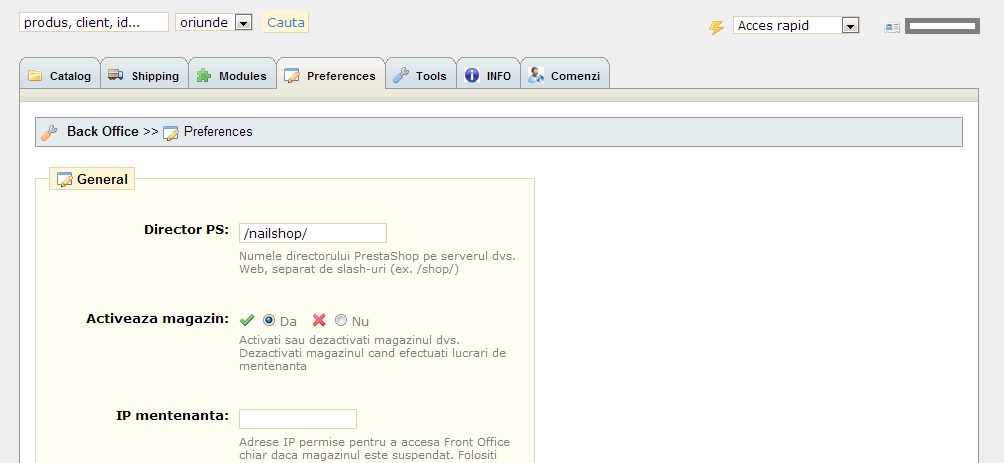Image resolution: width=1004 pixels, height=463 pixels.
Task: Click the lightning bolt quick access icon
Action: (x=717, y=27)
